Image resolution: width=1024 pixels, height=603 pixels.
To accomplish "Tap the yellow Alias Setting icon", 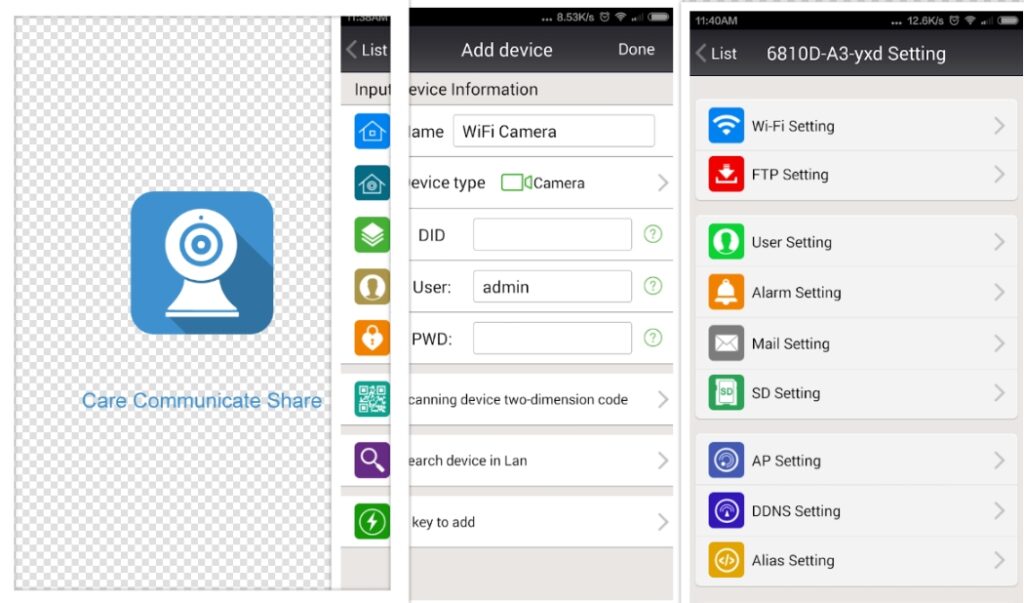I will coord(726,560).
